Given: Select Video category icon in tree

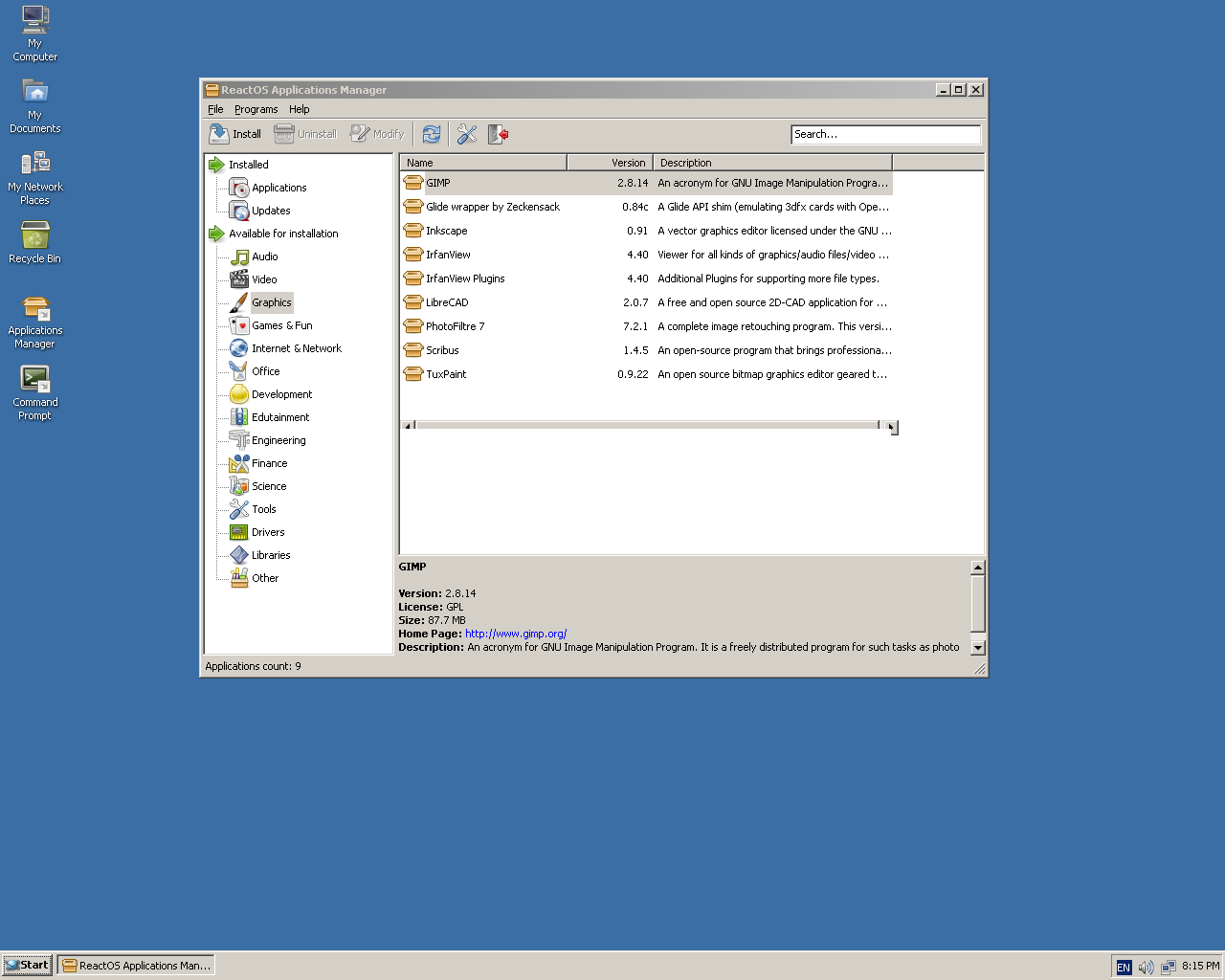Looking at the screenshot, I should (239, 279).
